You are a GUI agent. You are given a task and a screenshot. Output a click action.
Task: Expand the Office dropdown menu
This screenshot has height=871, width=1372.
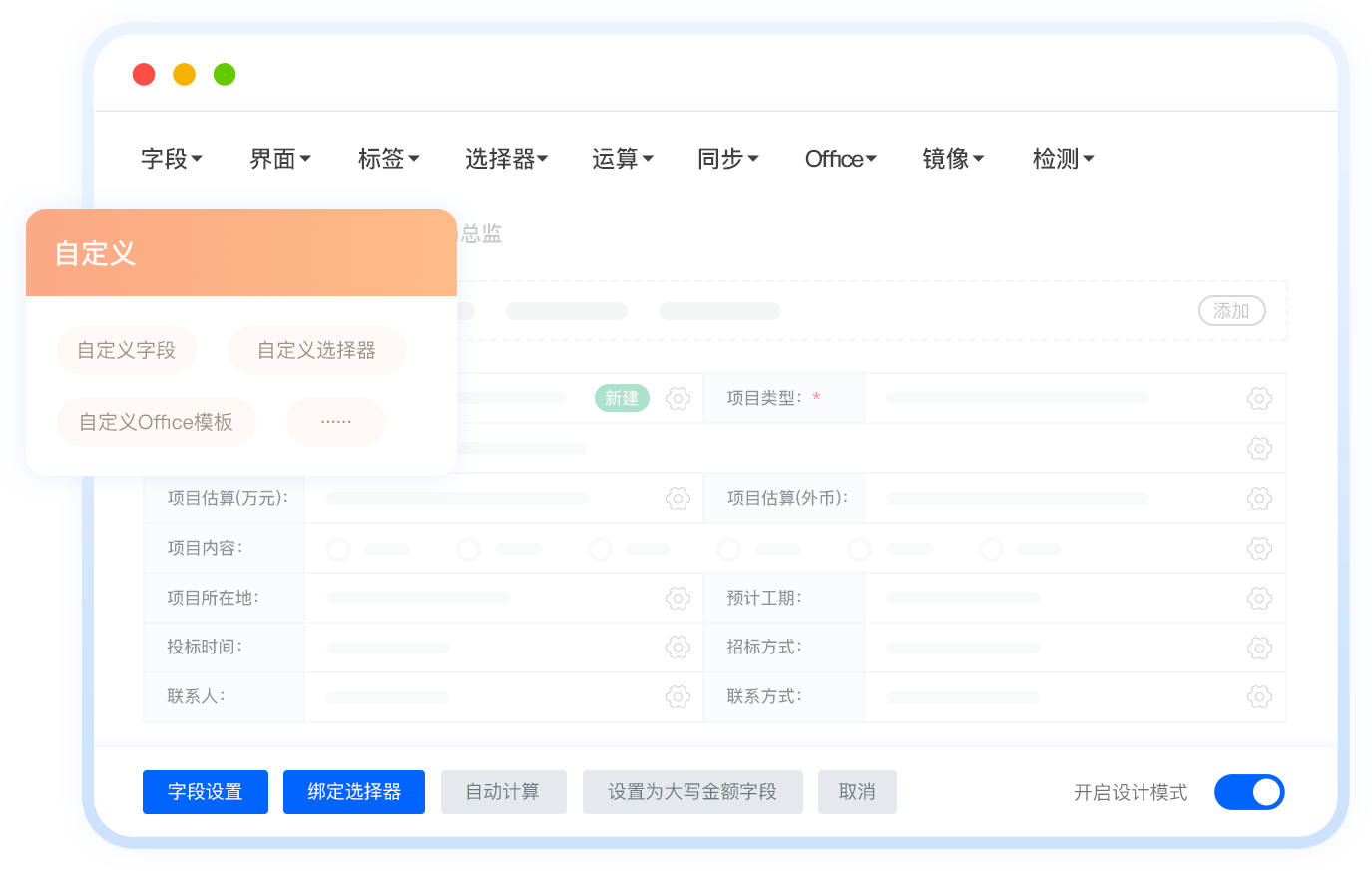pos(840,159)
